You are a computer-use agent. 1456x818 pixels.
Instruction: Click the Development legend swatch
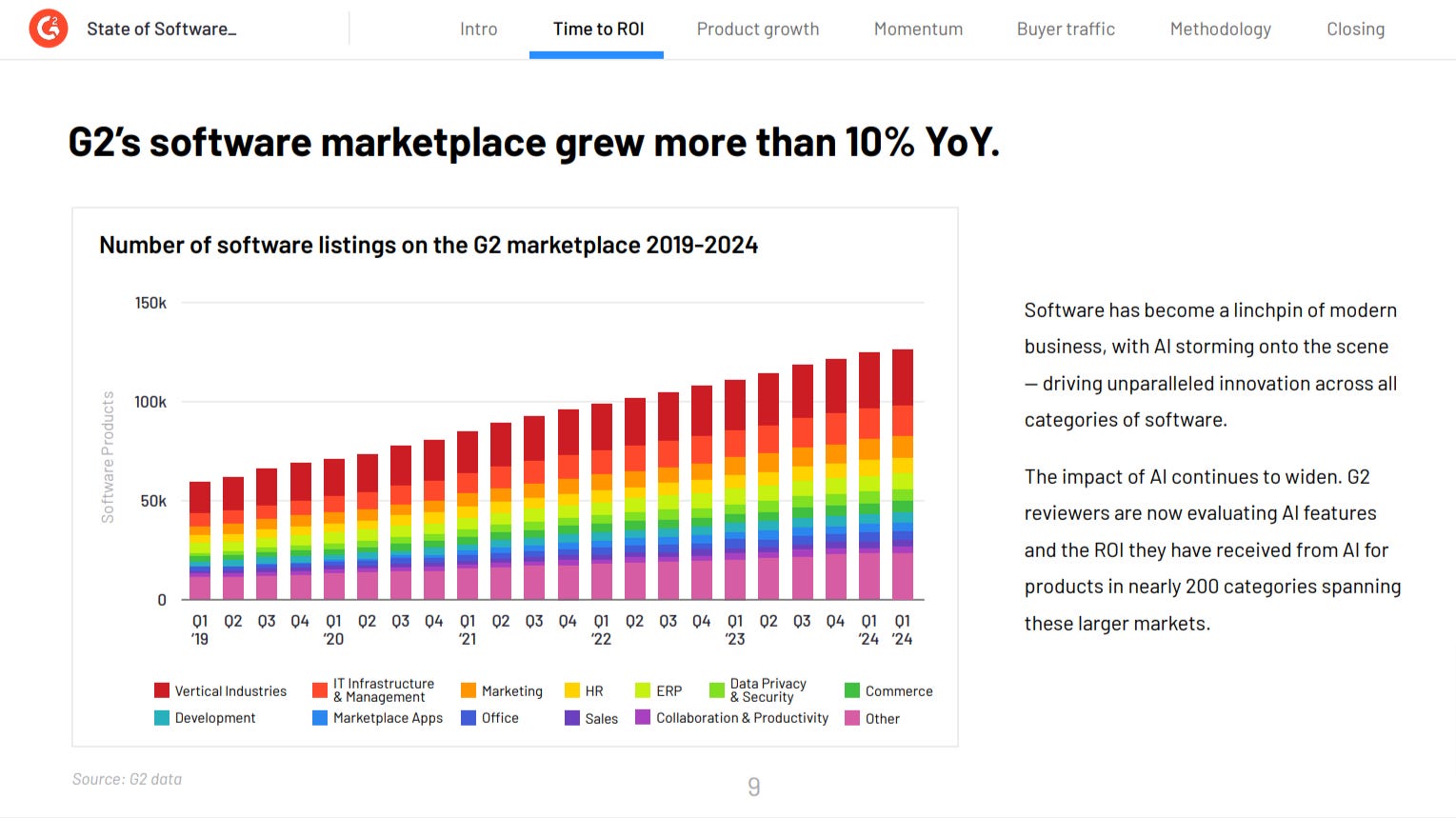click(162, 717)
